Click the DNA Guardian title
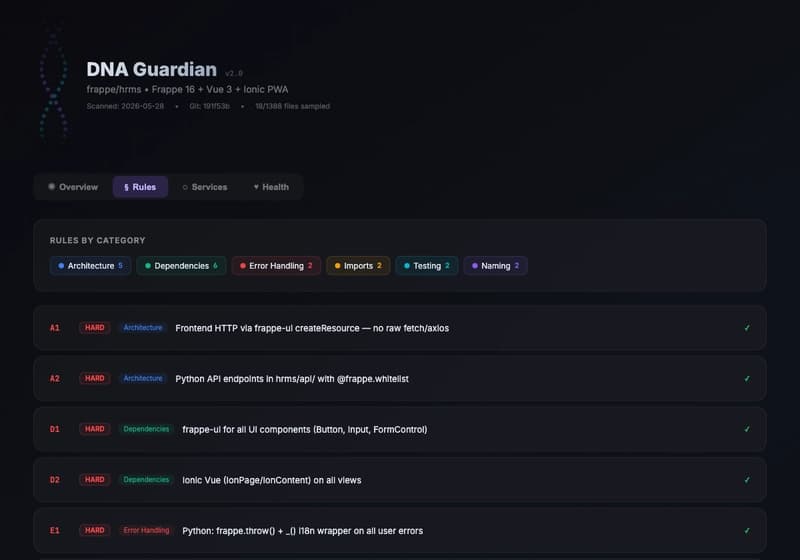 tap(152, 69)
